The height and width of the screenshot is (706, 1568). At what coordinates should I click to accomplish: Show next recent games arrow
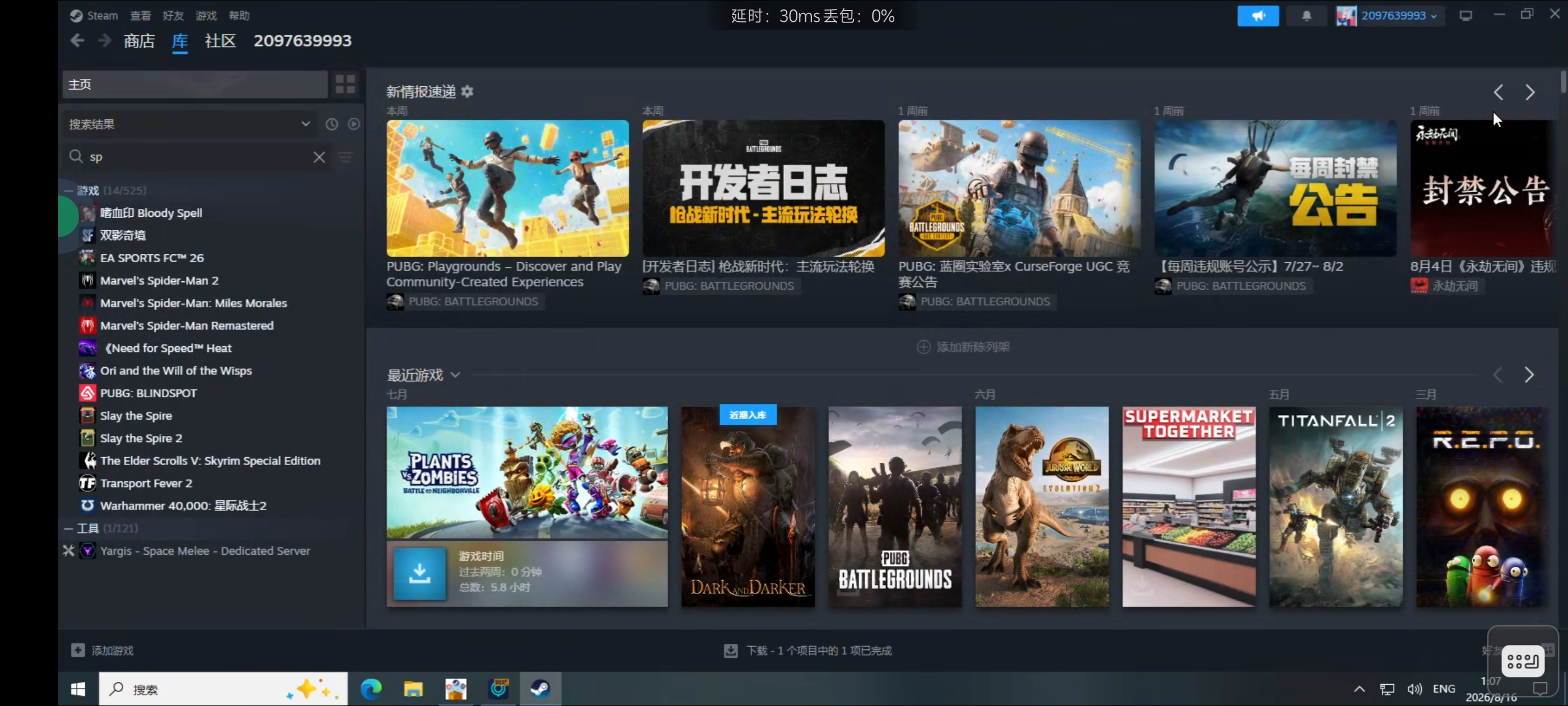tap(1529, 375)
